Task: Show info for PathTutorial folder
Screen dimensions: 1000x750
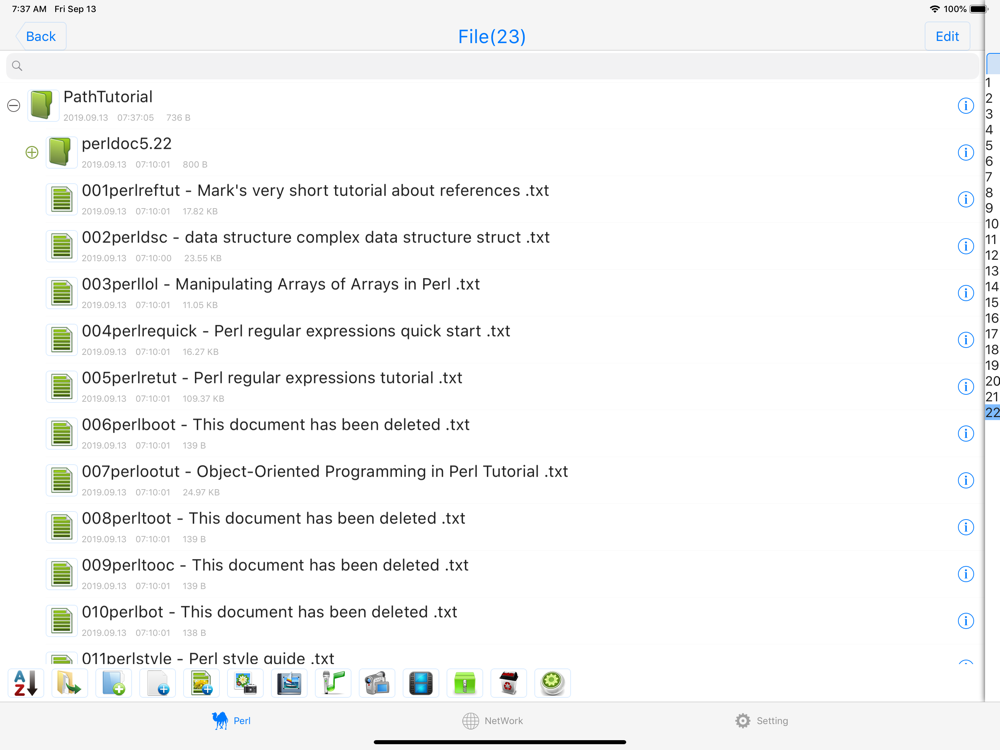Action: pos(966,106)
